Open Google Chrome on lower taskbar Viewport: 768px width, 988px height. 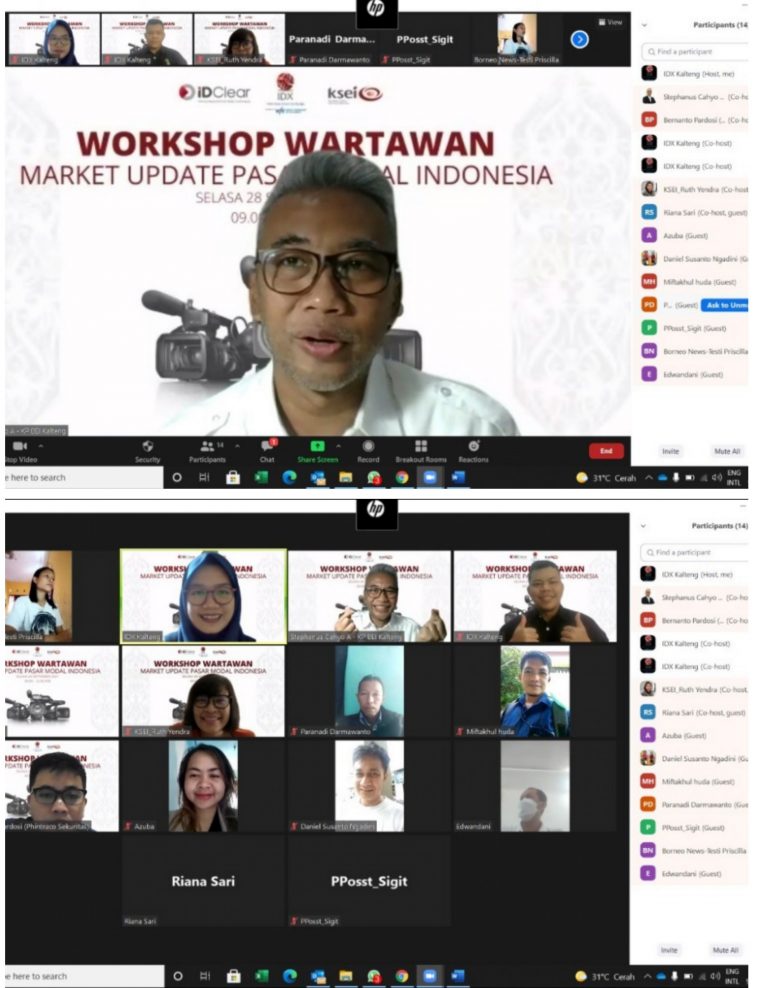(x=401, y=976)
